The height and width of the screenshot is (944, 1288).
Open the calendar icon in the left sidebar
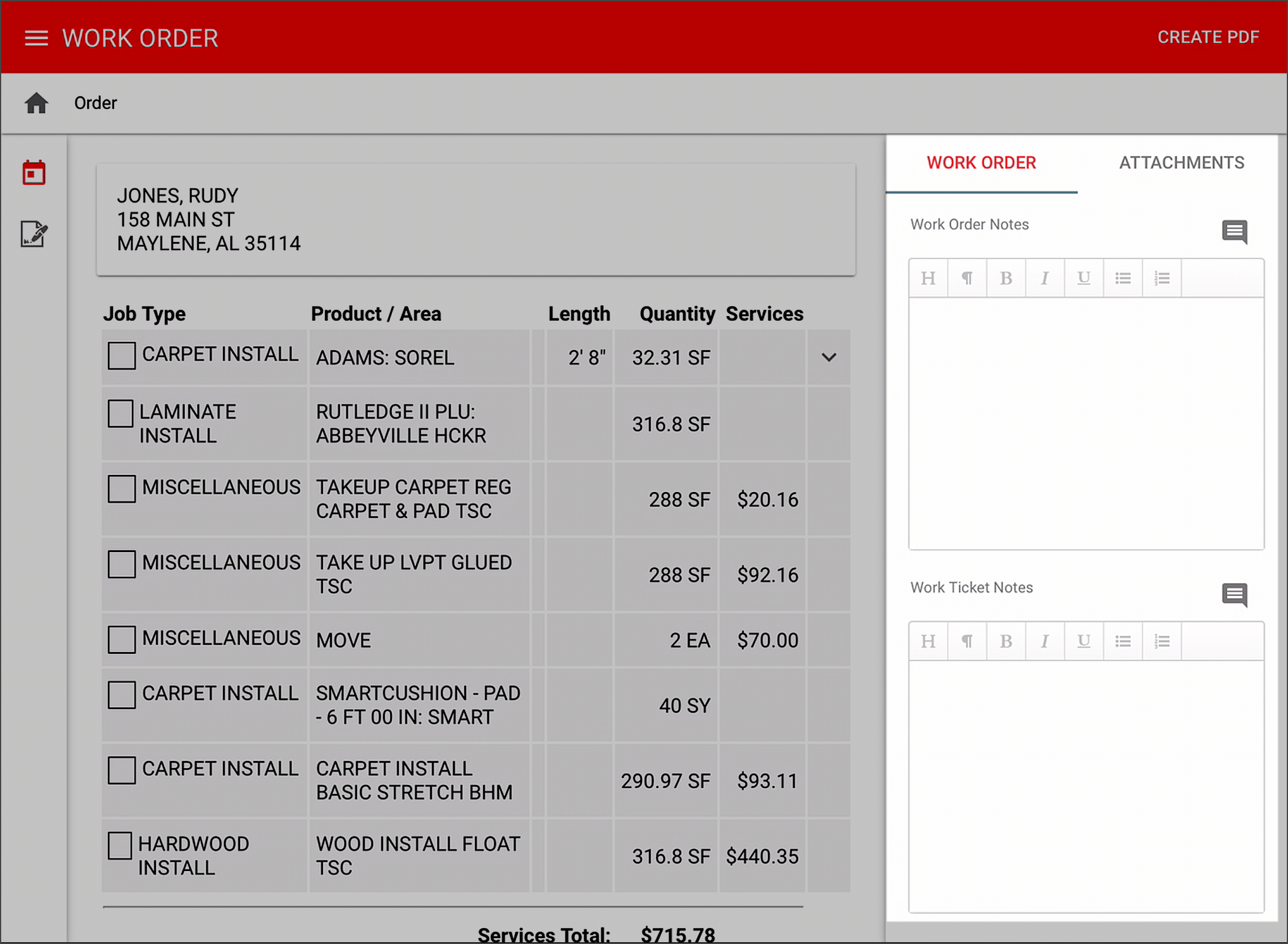[34, 172]
